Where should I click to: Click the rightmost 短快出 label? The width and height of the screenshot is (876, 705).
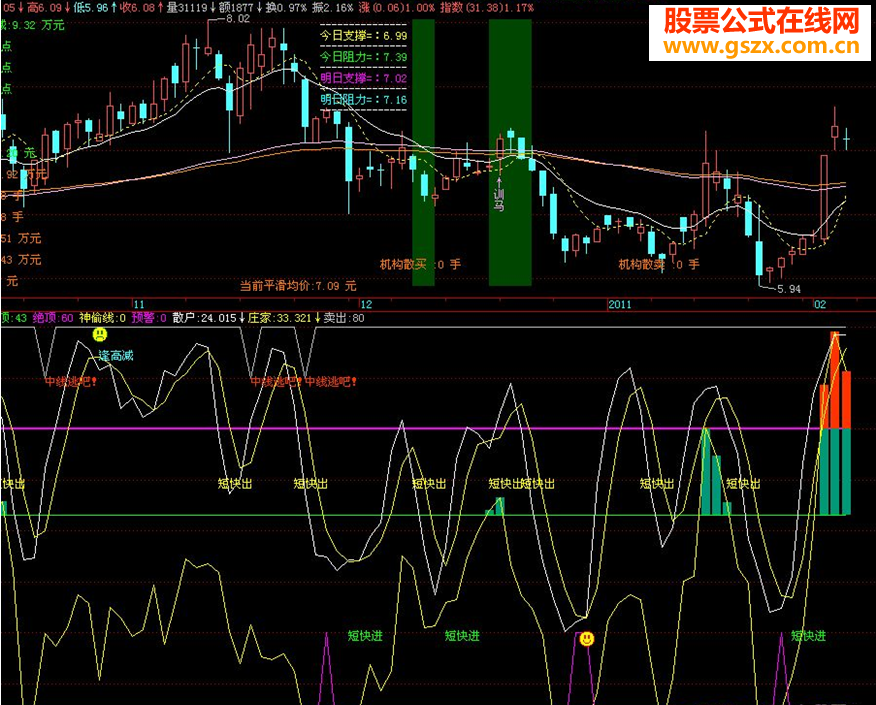click(742, 484)
